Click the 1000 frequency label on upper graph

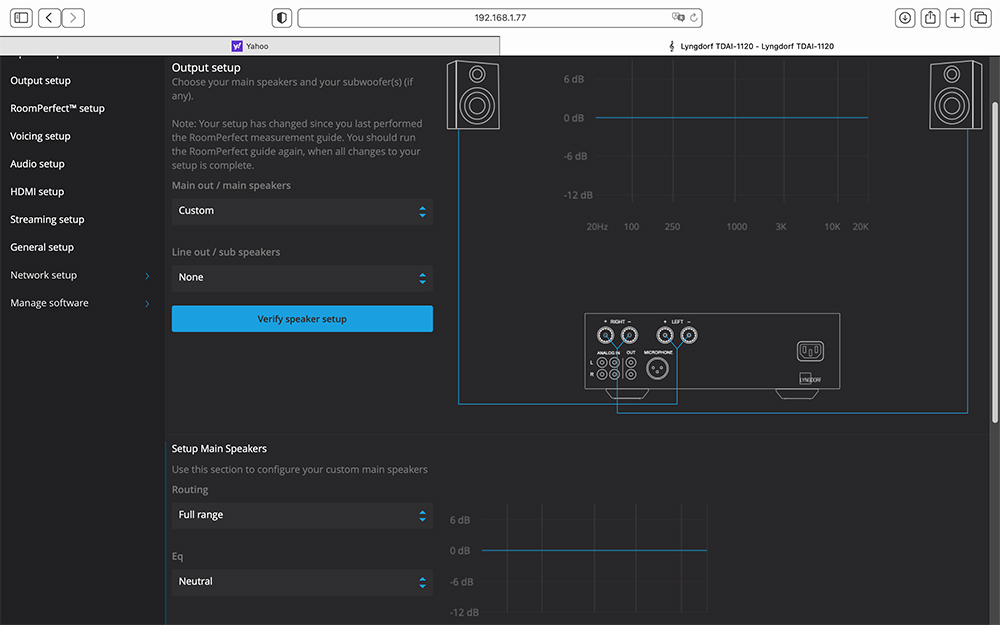click(x=737, y=227)
